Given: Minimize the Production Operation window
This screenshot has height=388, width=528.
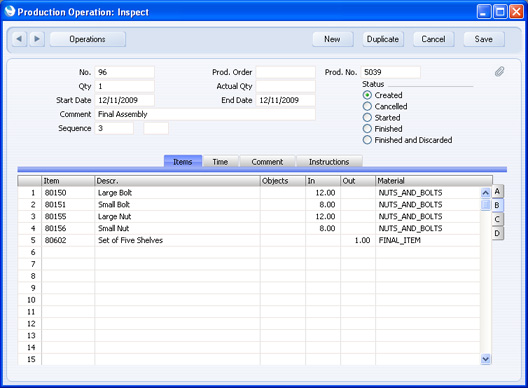Looking at the screenshot, I should [484, 12].
